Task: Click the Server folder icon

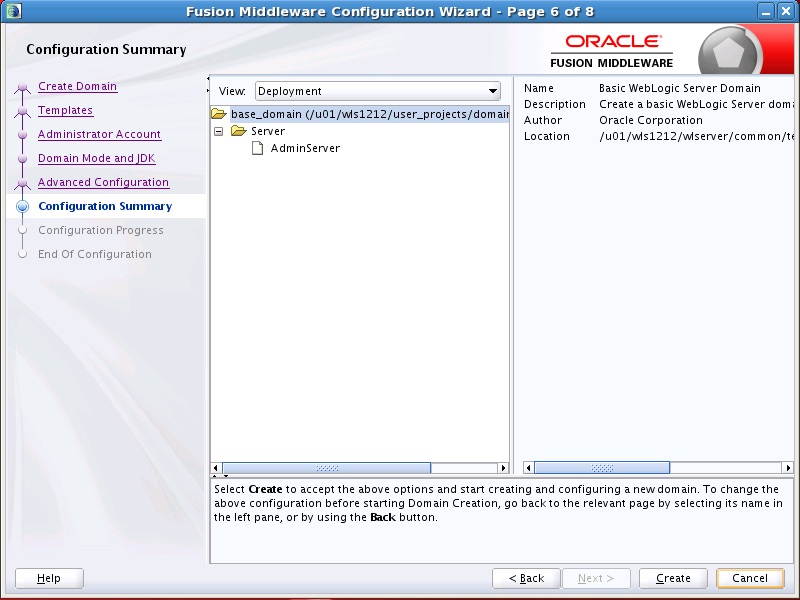Action: coord(239,131)
